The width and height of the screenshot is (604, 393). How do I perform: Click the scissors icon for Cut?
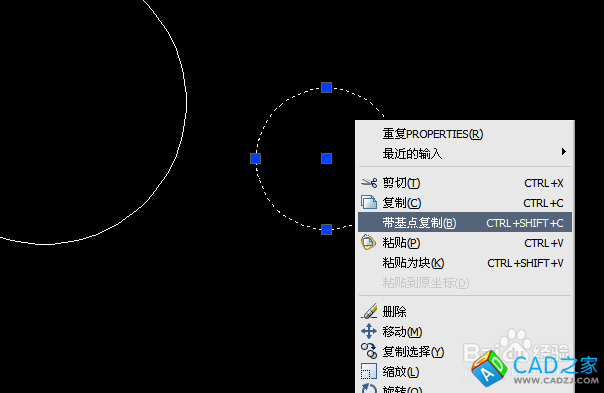tap(369, 183)
